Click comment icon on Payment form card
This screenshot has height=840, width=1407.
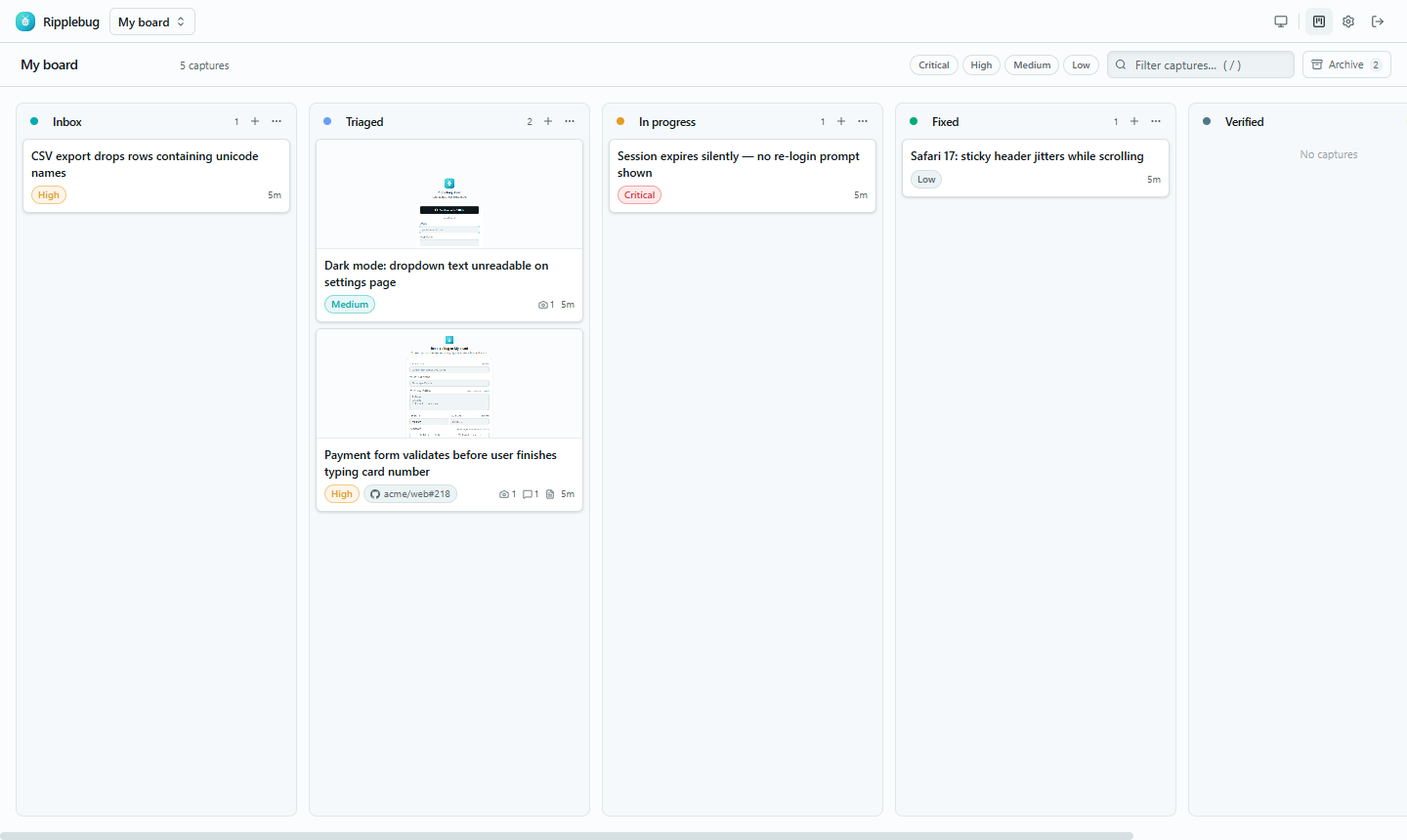coord(528,494)
